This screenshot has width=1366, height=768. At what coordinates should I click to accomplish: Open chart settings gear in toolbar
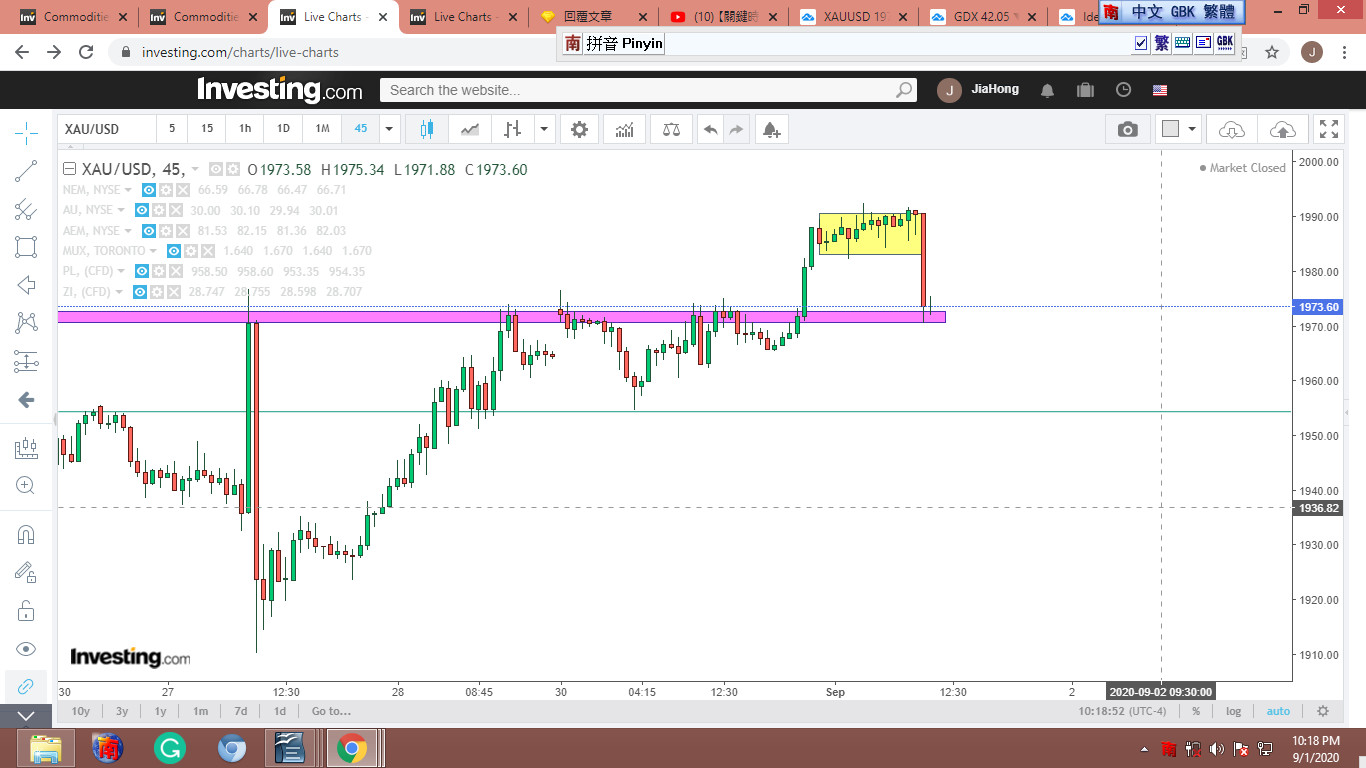coord(579,129)
